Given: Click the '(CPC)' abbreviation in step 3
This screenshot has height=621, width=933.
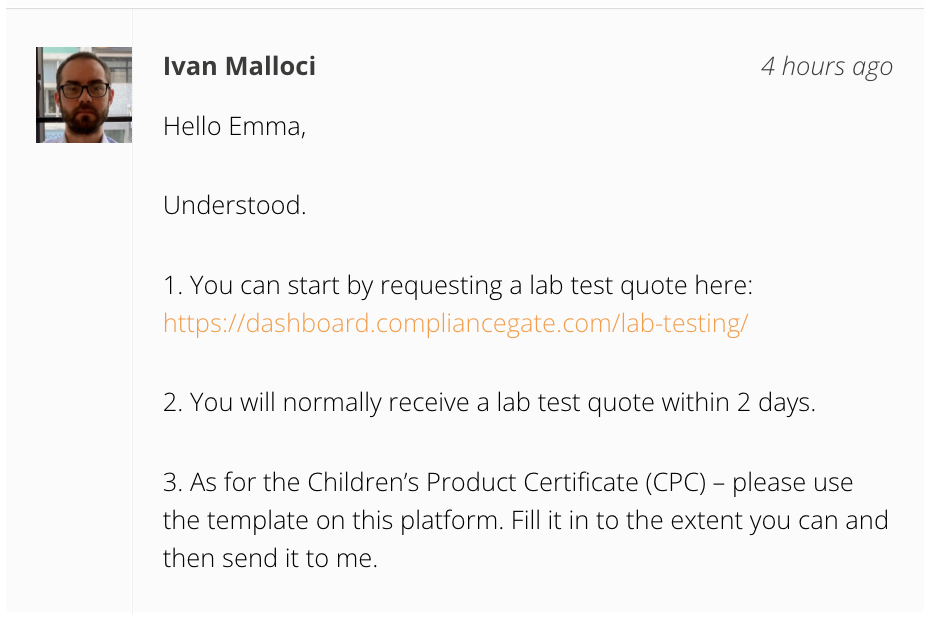Looking at the screenshot, I should coord(676,482).
